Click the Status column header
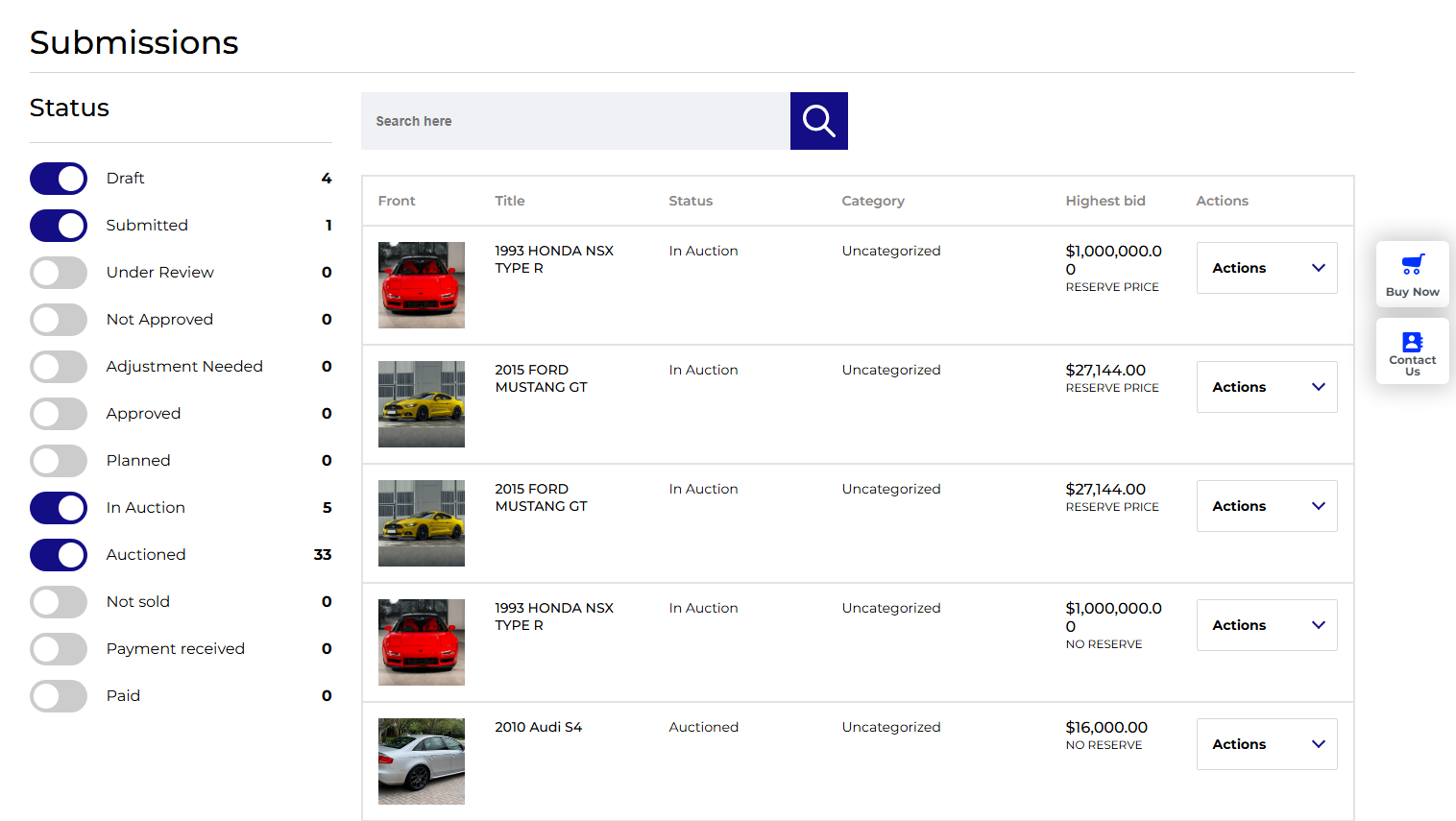 coord(691,201)
